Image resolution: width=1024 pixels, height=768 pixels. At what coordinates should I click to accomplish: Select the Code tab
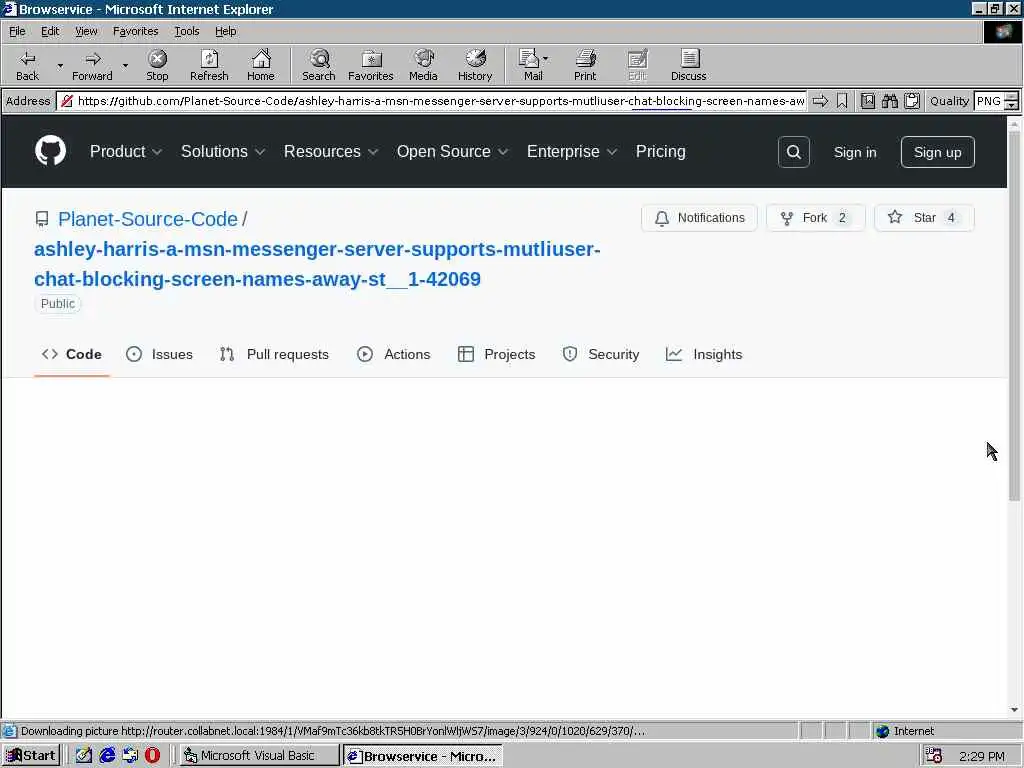click(x=71, y=354)
